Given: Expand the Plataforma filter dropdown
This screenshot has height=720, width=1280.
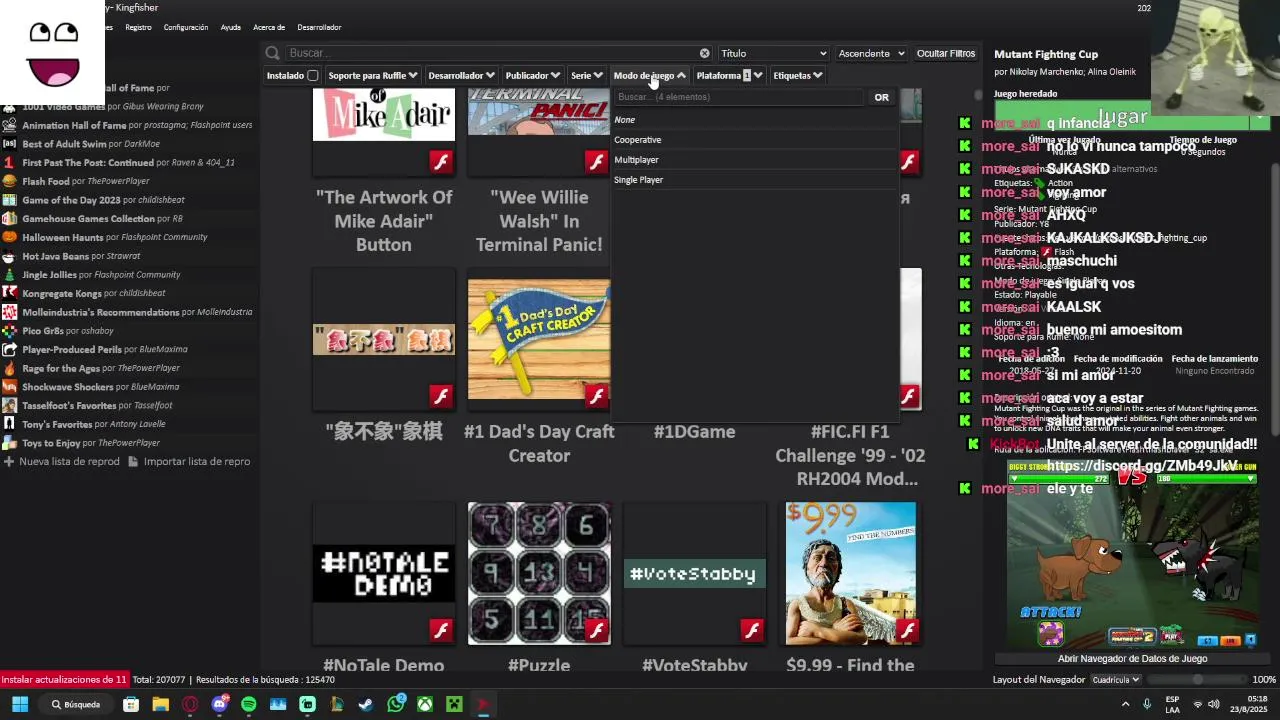Looking at the screenshot, I should (x=729, y=75).
